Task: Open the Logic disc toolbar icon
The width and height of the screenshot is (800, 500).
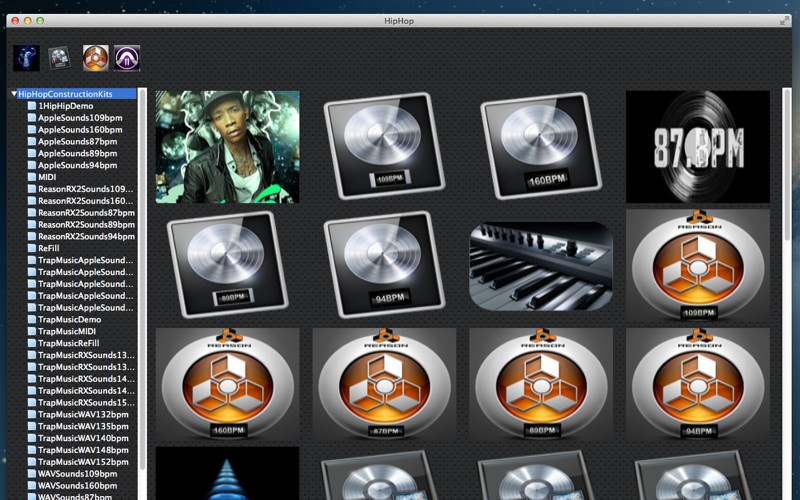Action: [x=59, y=58]
